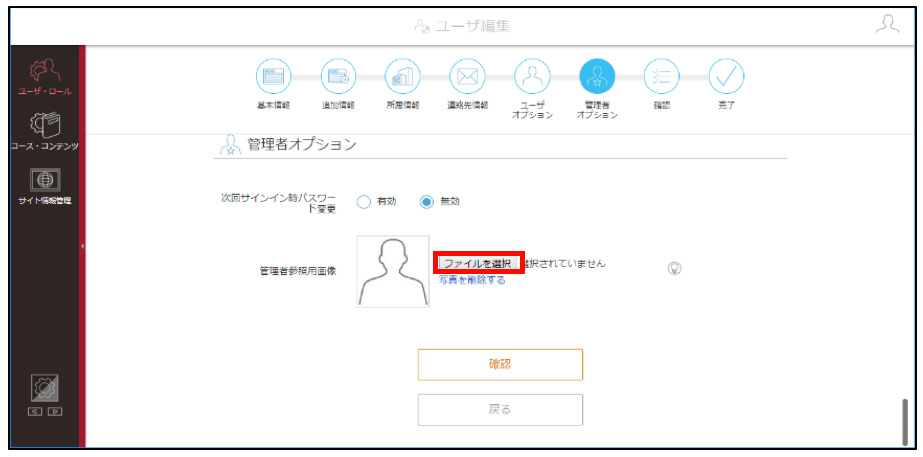This screenshot has width=923, height=457.
Task: Click the 管理者参照用画像 label
Action: (x=298, y=271)
